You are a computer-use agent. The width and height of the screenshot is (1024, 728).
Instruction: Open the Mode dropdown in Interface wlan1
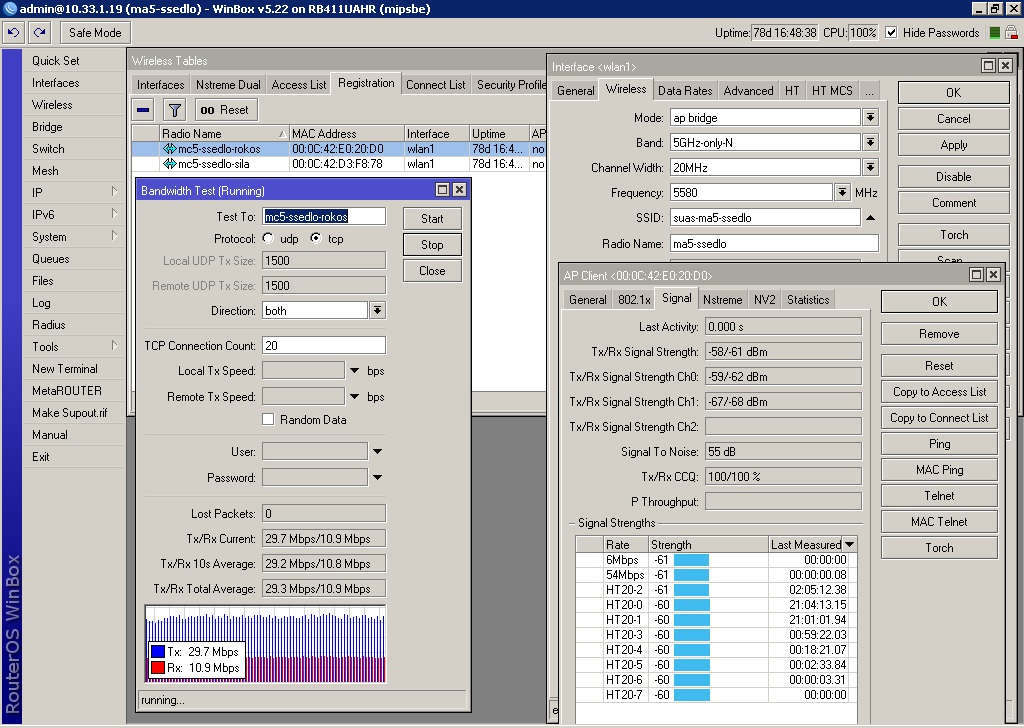tap(871, 118)
